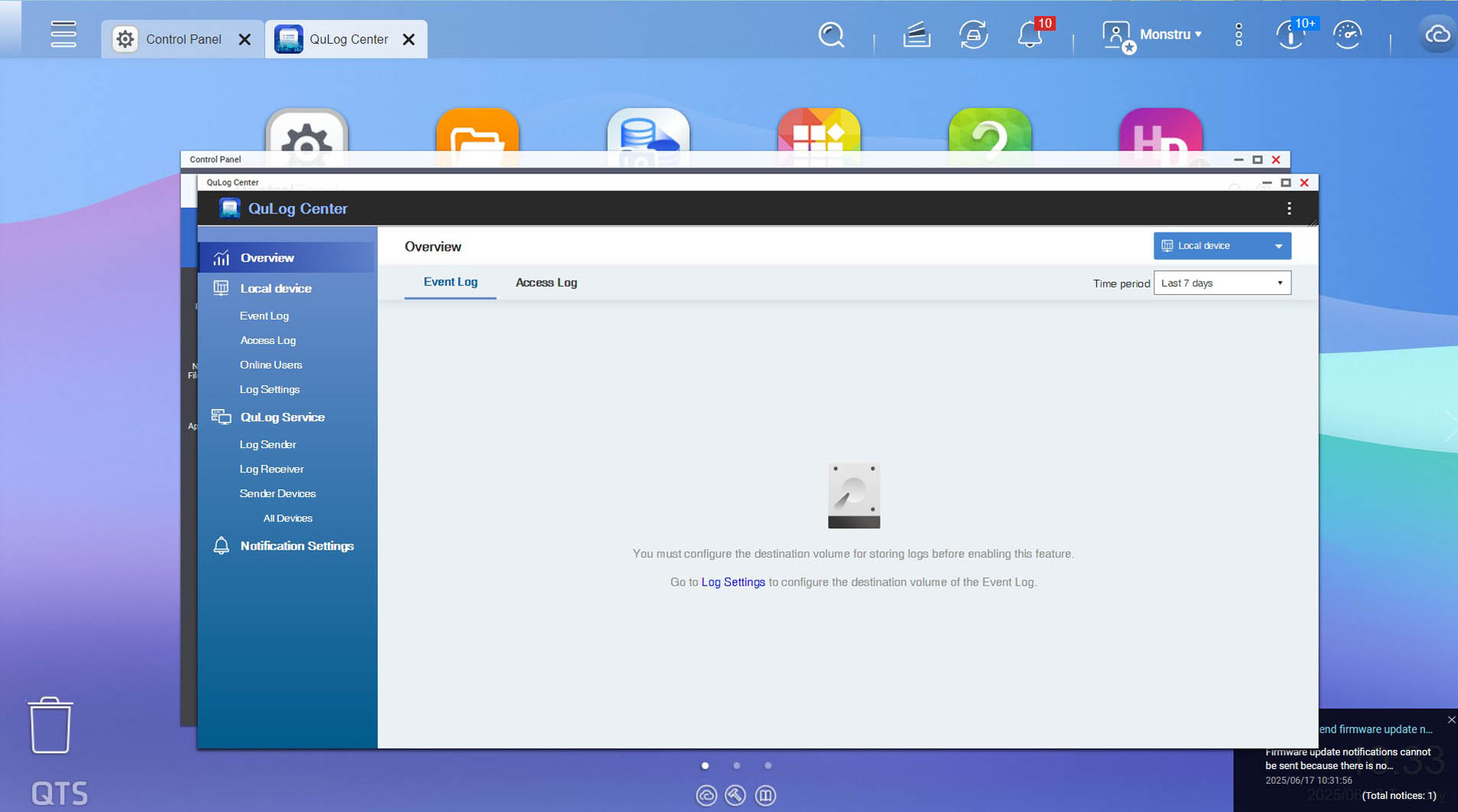
Task: Open Log Sender in the sidebar
Action: (268, 444)
